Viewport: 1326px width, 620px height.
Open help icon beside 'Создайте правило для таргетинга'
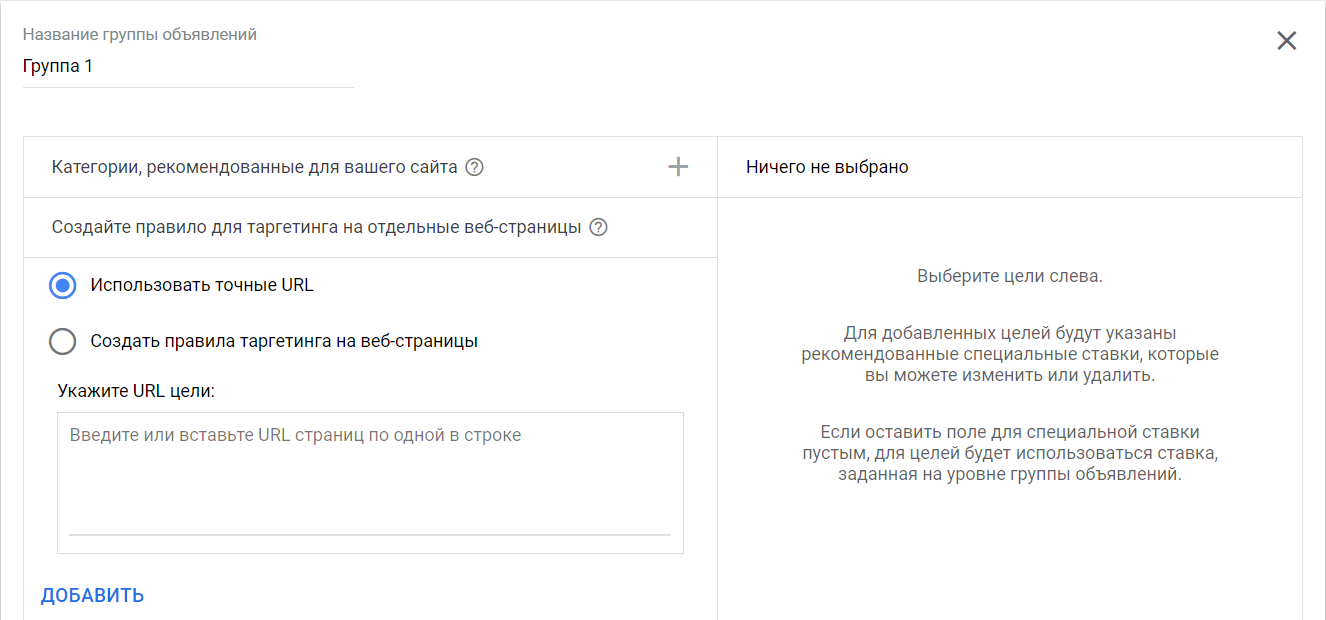[598, 227]
